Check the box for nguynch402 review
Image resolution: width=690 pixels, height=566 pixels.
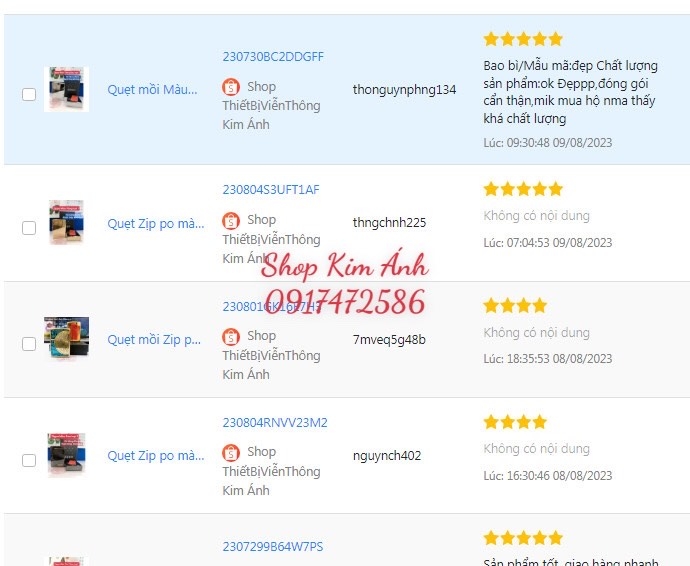coord(29,460)
